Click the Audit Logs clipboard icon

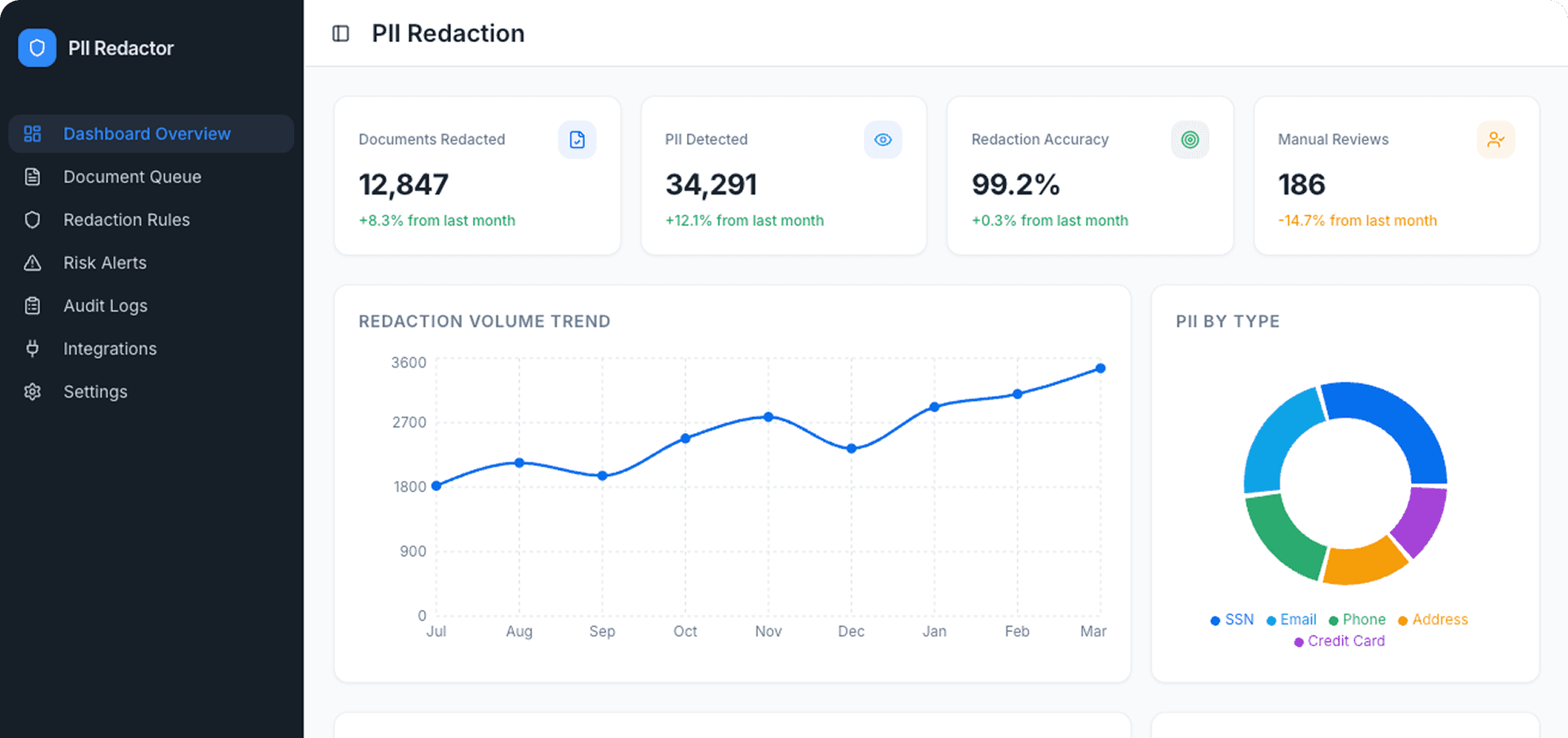point(32,306)
